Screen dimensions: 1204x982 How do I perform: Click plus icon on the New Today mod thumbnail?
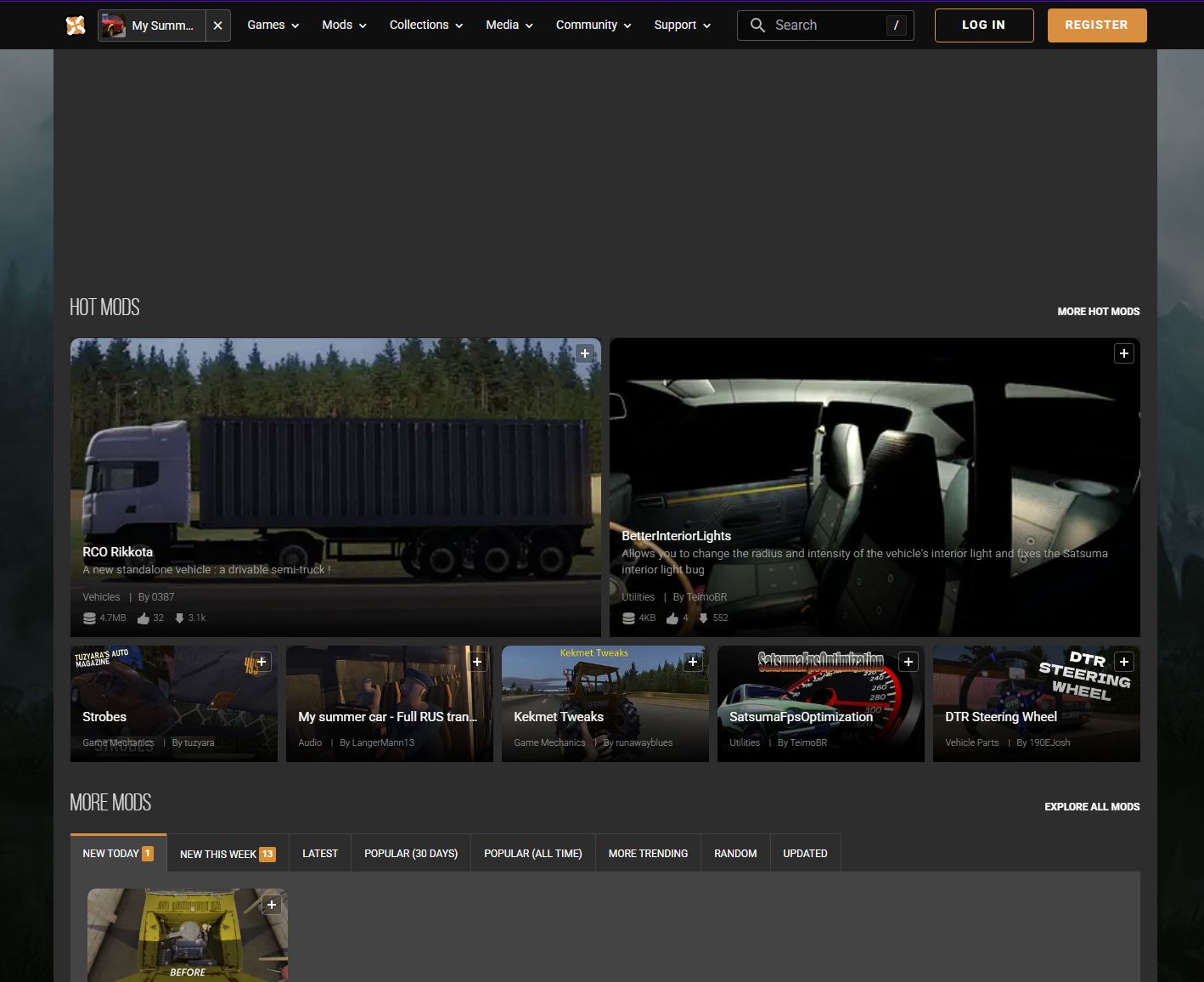coord(272,905)
